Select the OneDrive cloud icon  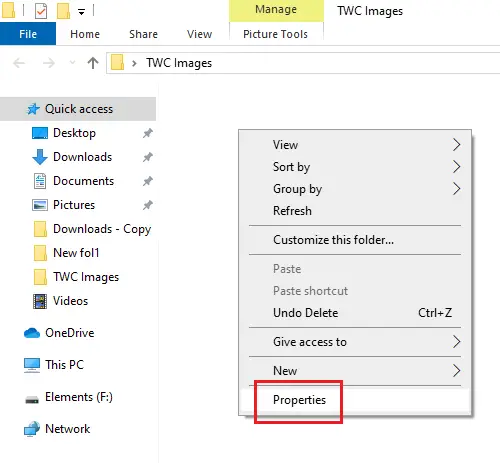pyautogui.click(x=32, y=333)
